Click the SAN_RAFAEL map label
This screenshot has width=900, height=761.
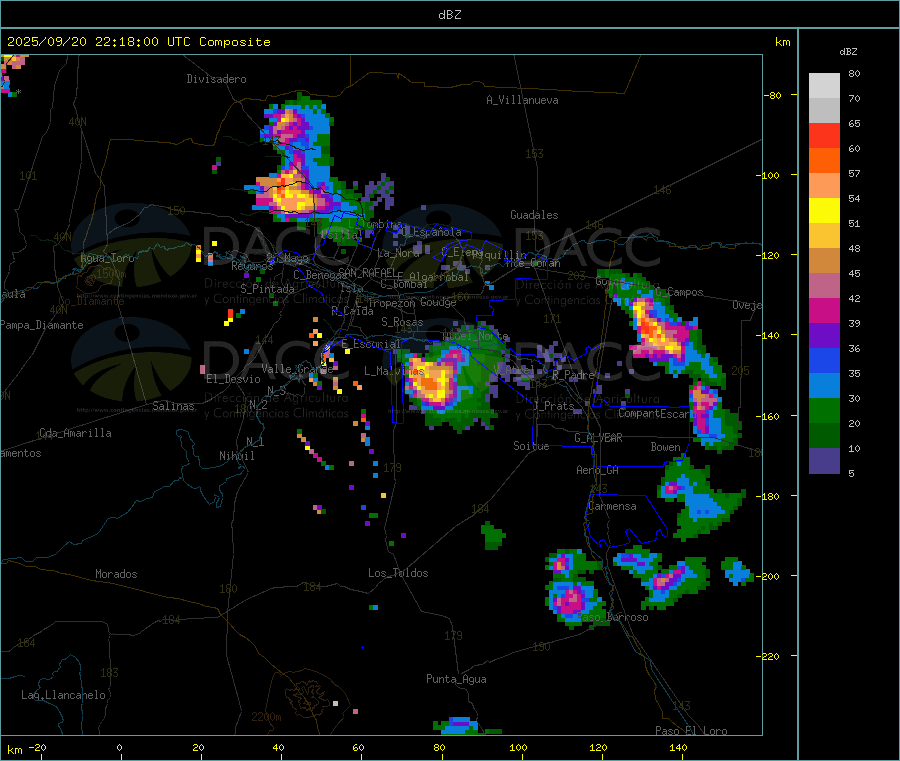tap(367, 272)
